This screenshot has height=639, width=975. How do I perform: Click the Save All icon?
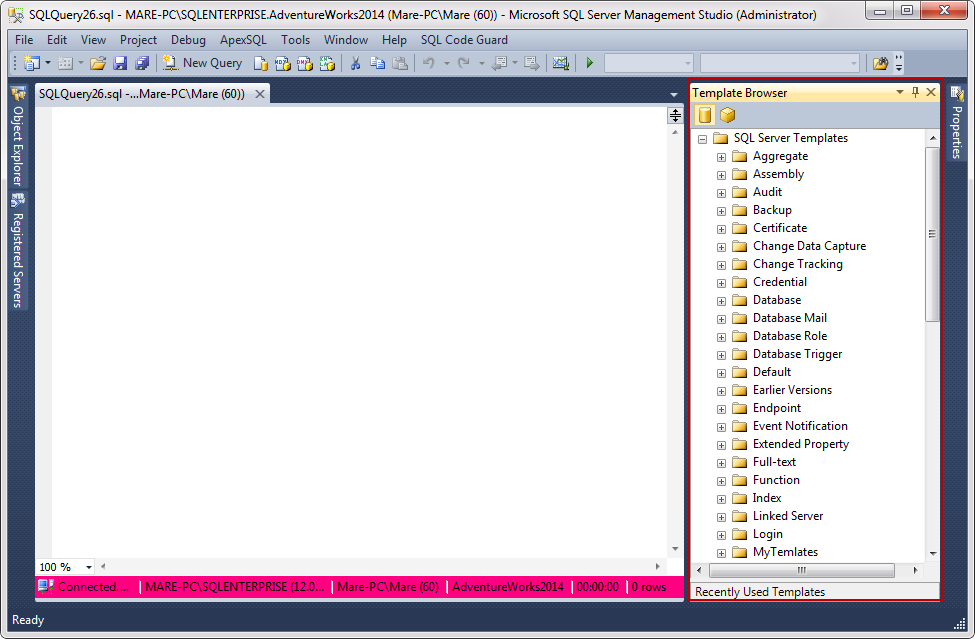click(142, 63)
